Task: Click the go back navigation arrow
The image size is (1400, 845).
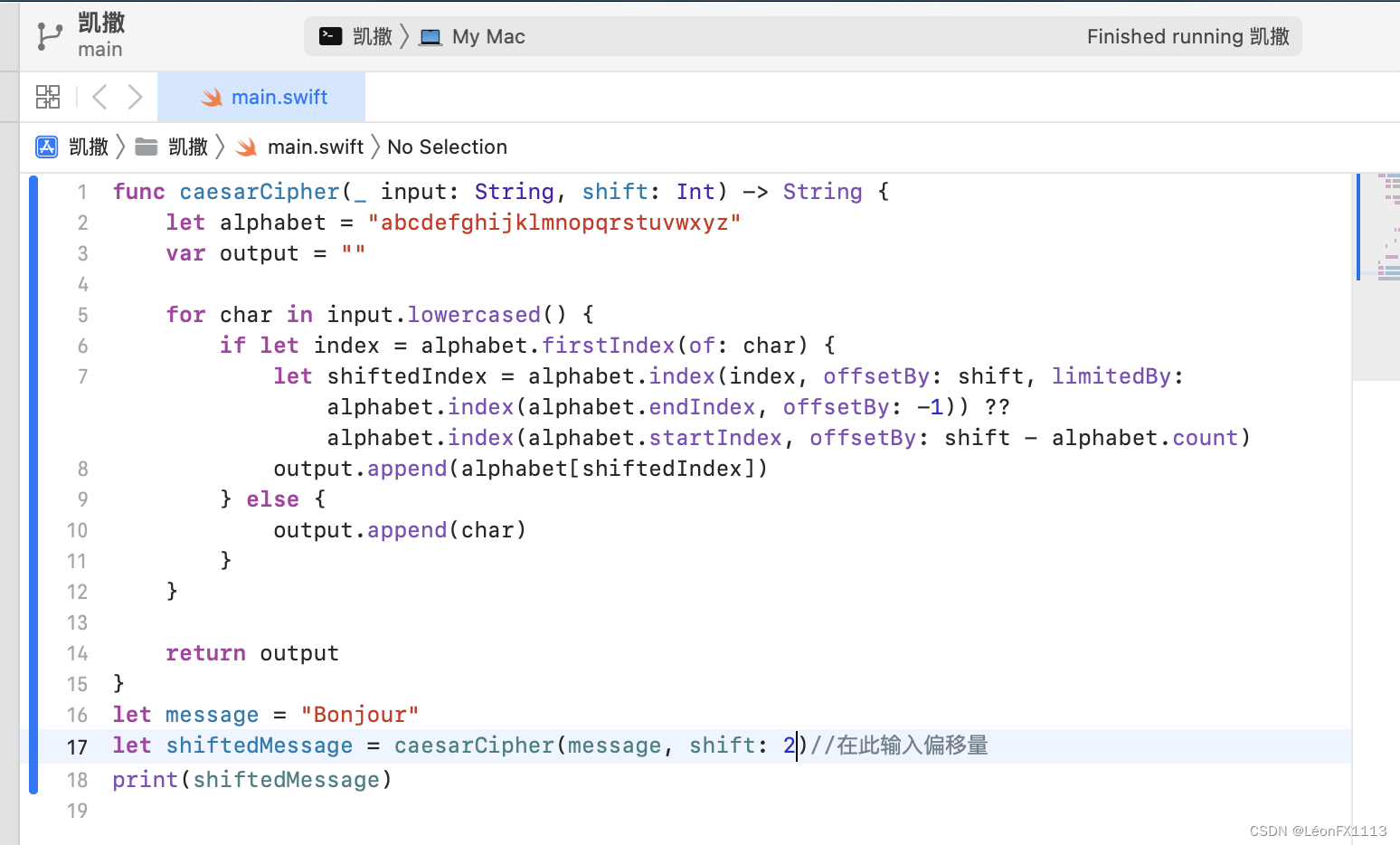Action: [99, 96]
